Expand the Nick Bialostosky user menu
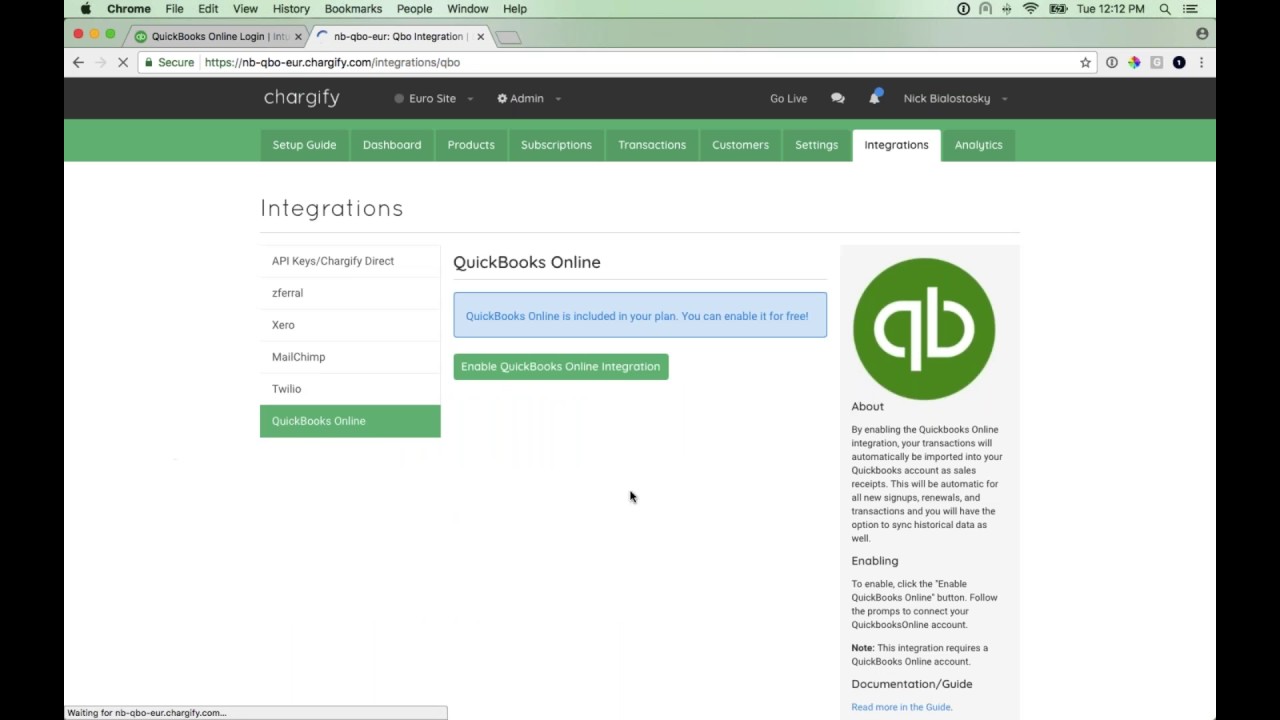Screen dimensions: 1280x720 point(954,98)
